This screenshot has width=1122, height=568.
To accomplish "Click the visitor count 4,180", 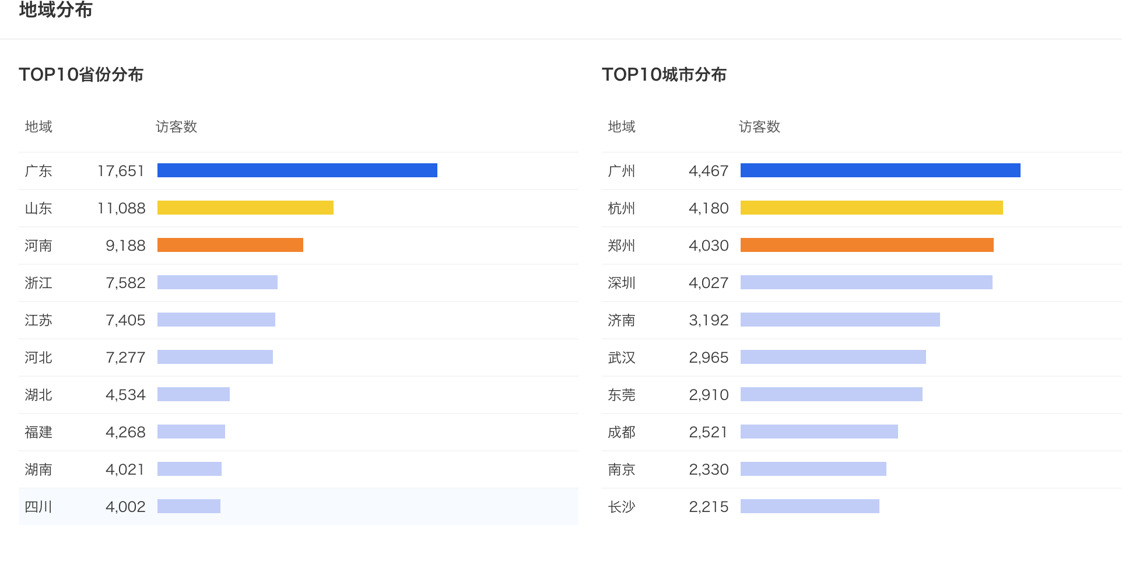I will (x=709, y=208).
